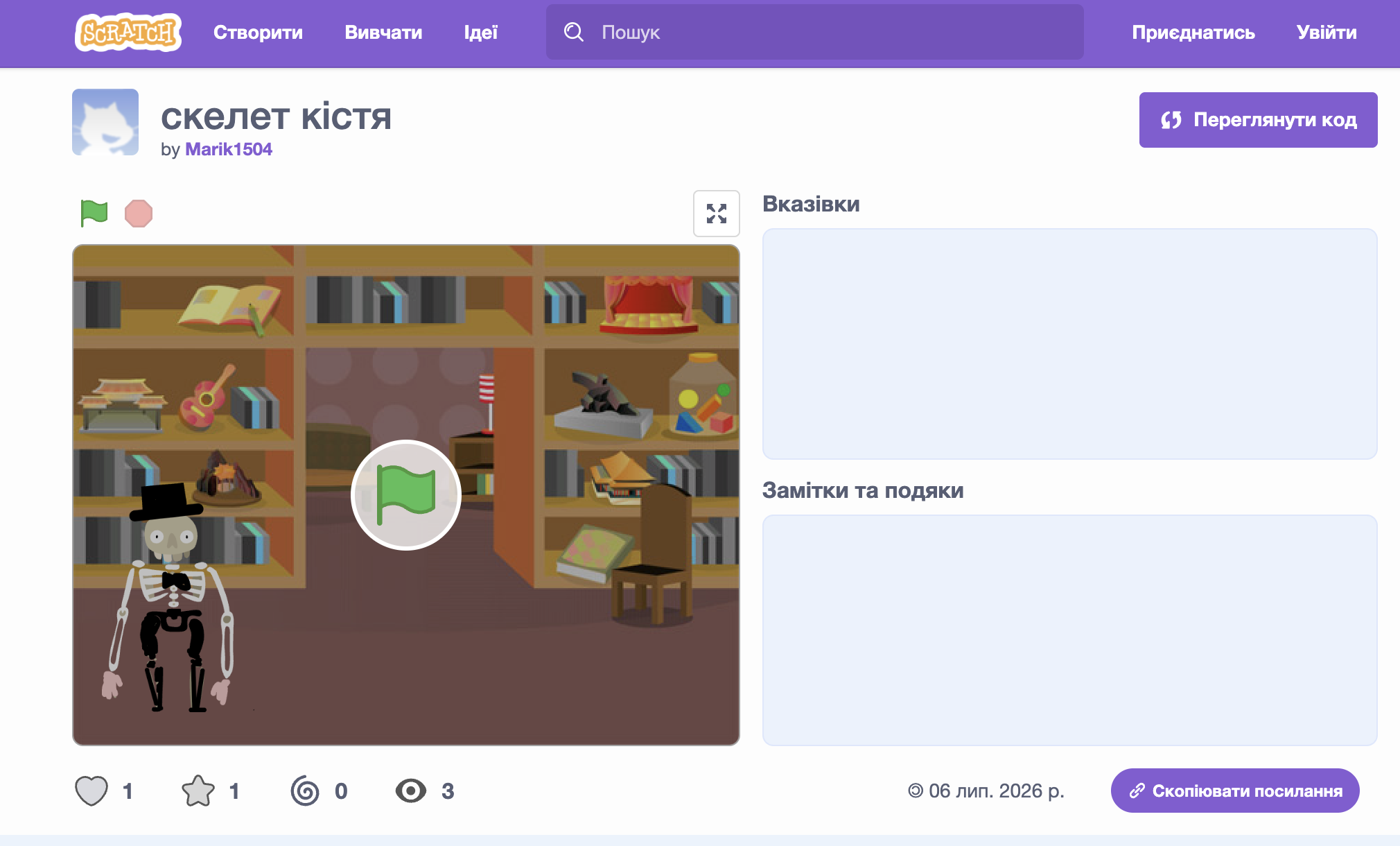The image size is (1400, 846).
Task: Click Приєднатись to join Scratch
Action: 1193,33
